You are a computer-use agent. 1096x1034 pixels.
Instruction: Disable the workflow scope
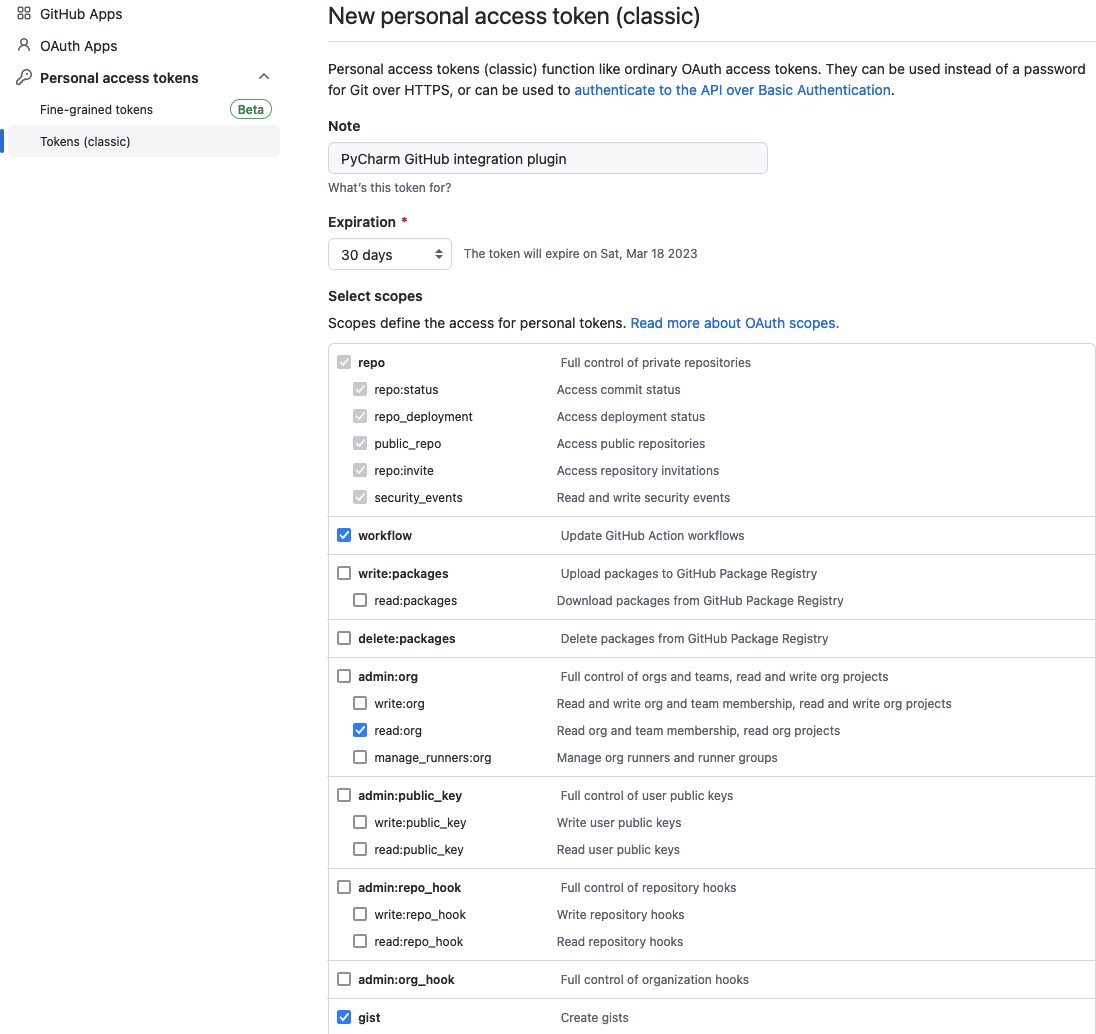(x=344, y=535)
